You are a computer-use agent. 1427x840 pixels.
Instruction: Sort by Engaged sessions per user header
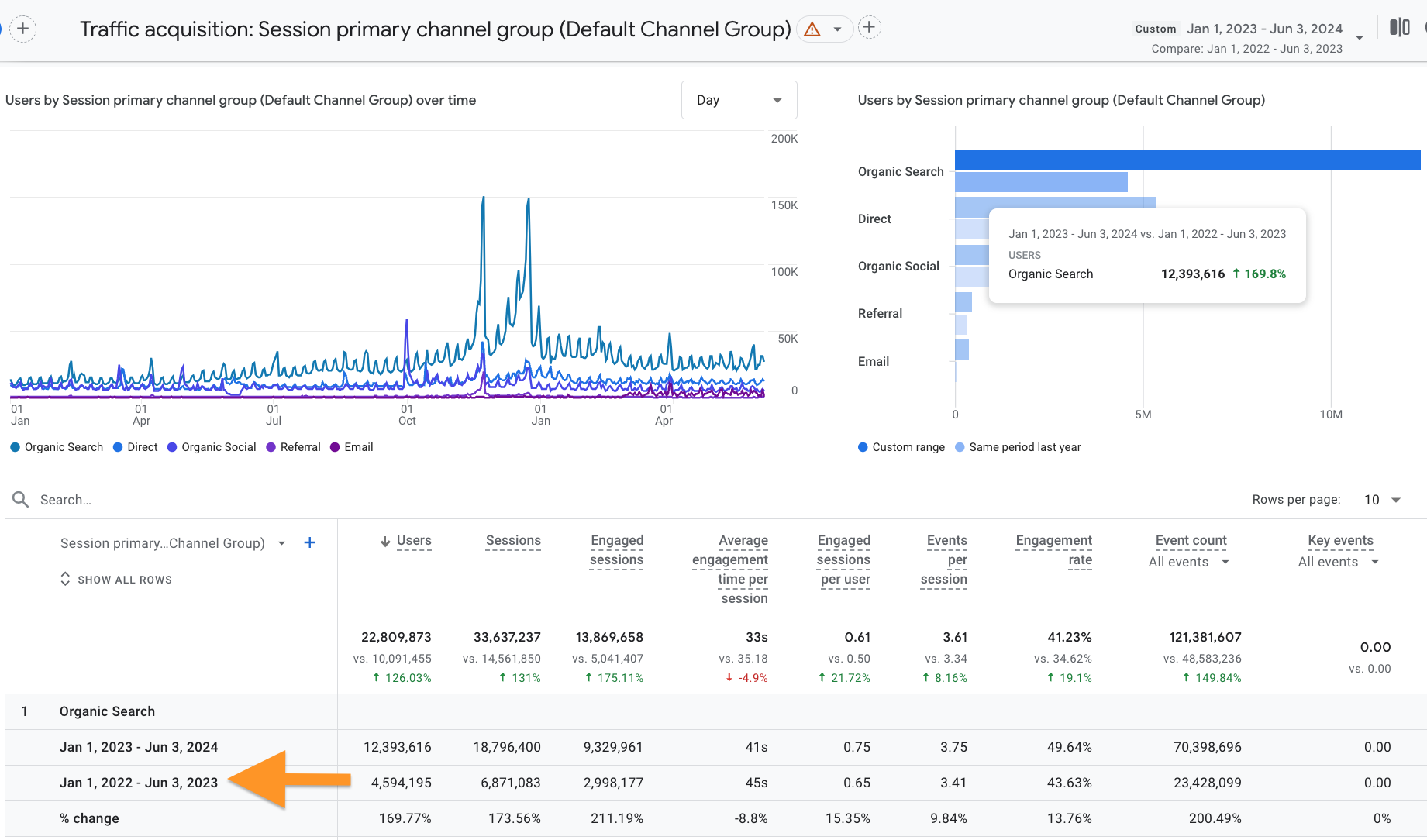(843, 559)
